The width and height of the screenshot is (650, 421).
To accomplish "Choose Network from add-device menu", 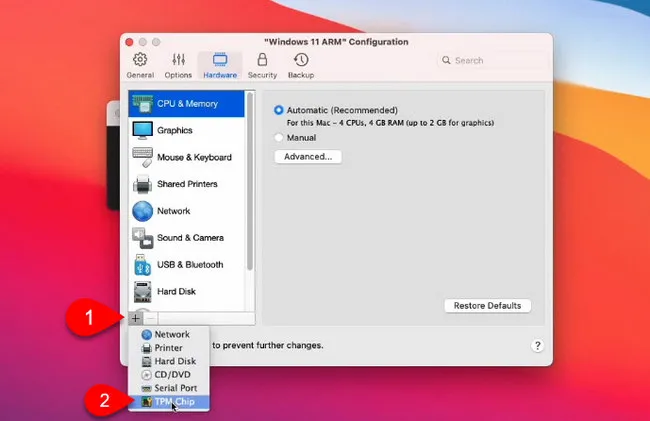I will coord(169,334).
